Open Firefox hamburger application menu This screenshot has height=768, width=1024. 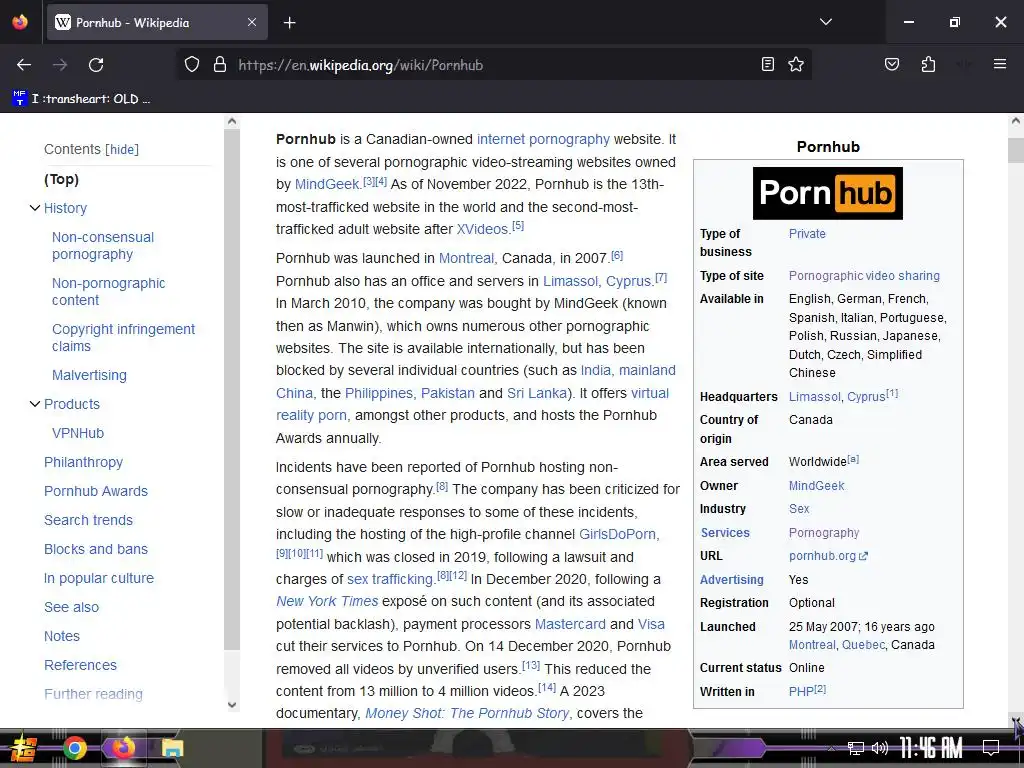pyautogui.click(x=1000, y=64)
